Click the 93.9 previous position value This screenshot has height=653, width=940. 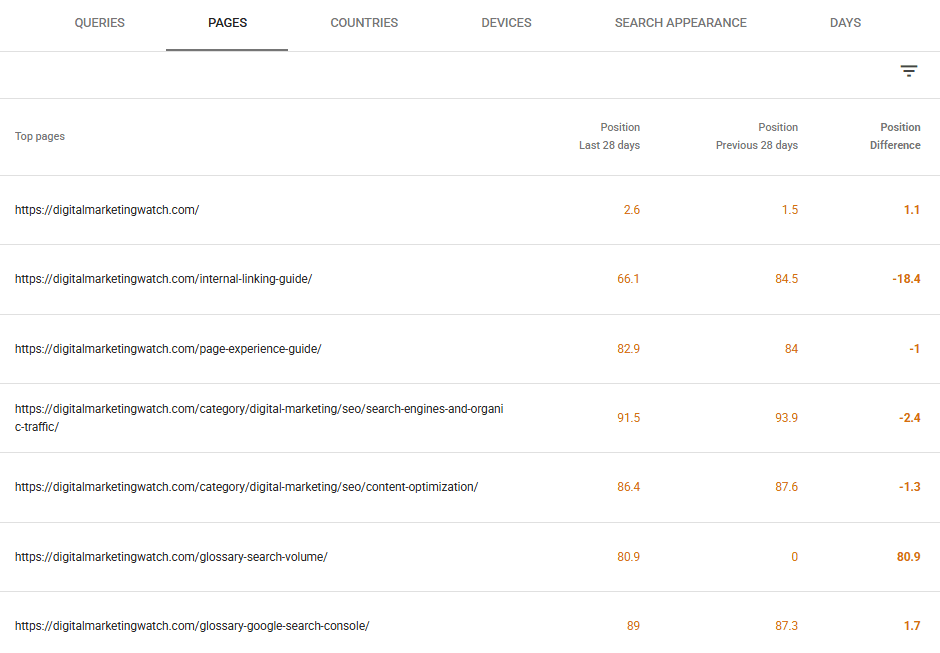(786, 418)
